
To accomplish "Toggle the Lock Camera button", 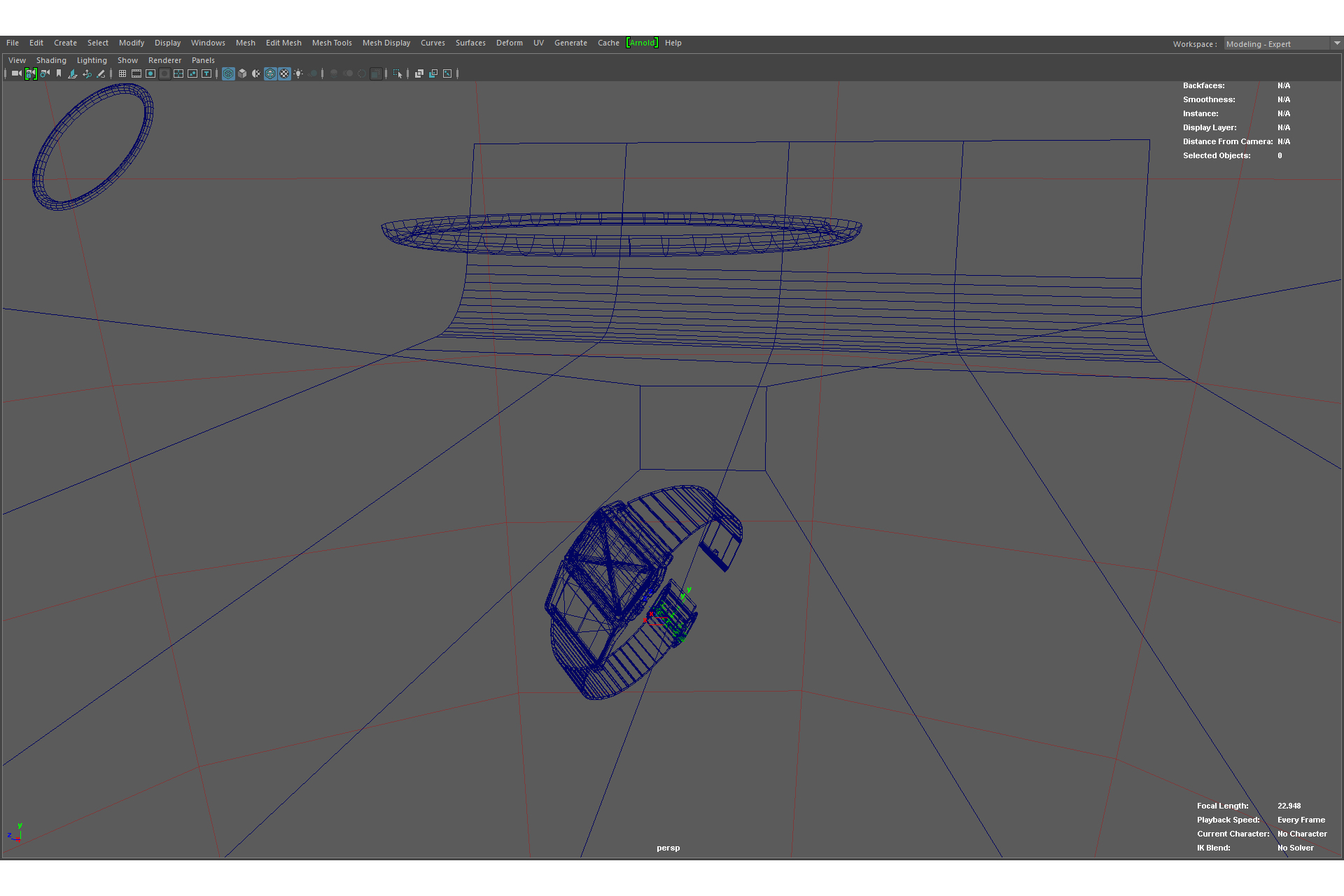I will [30, 73].
